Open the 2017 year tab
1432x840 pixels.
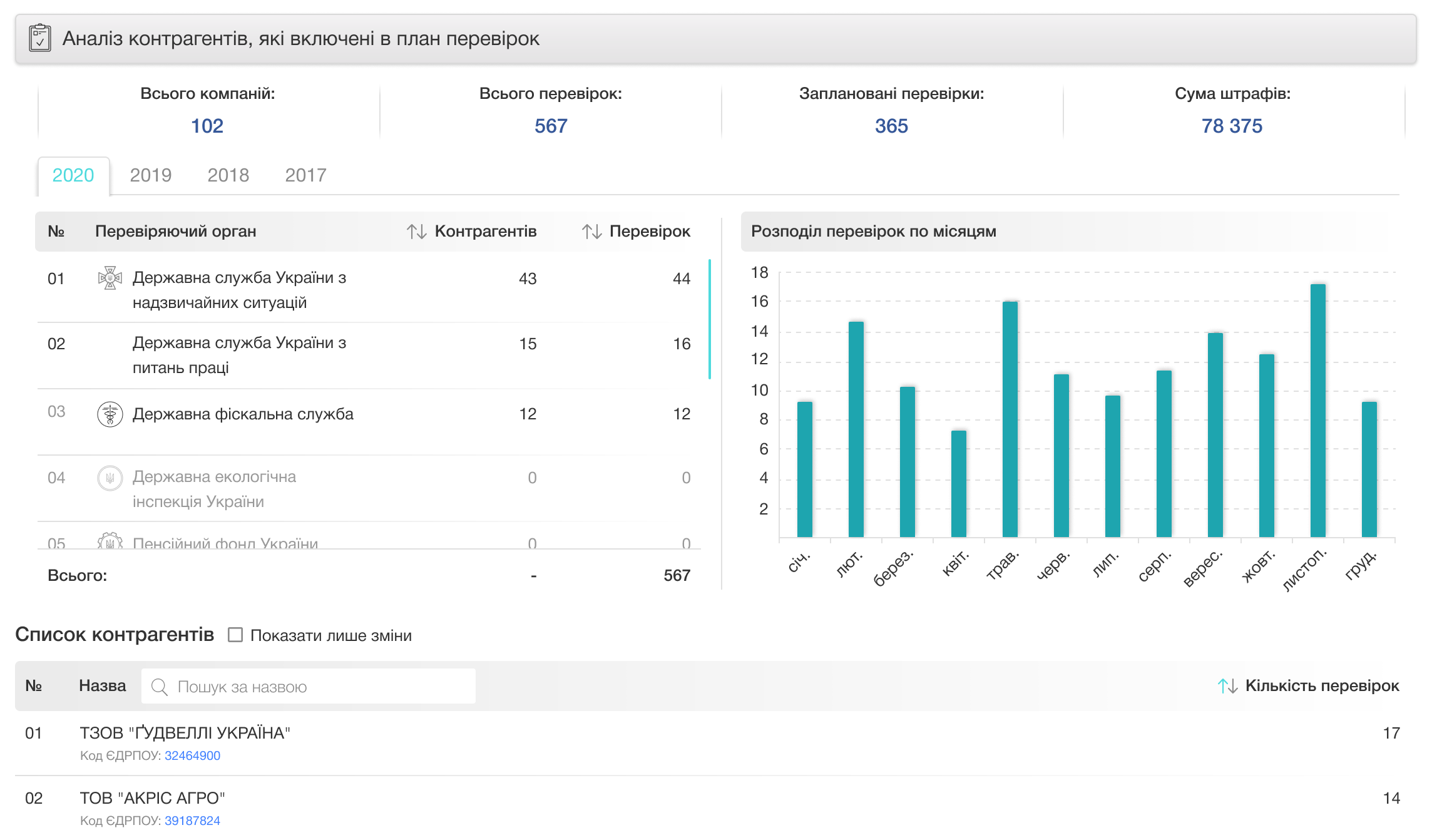point(305,175)
